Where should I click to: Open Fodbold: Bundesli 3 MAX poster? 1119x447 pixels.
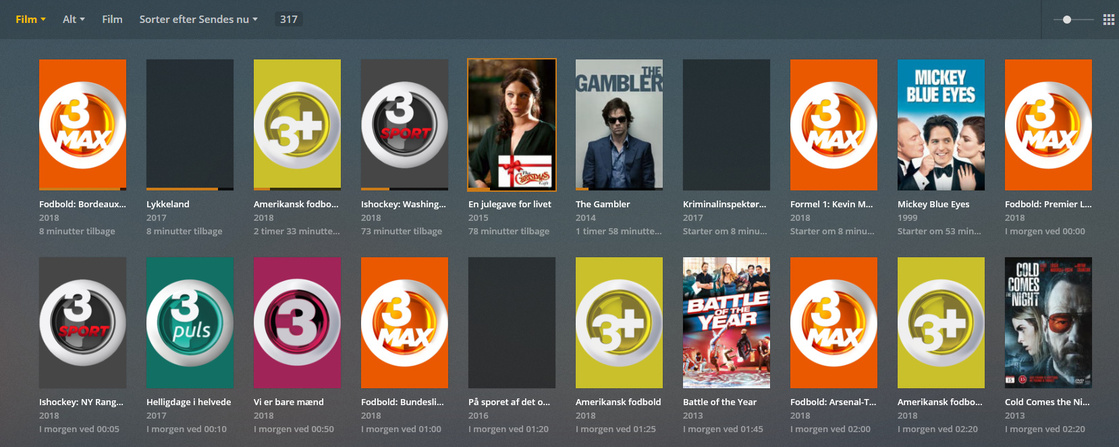coord(405,323)
